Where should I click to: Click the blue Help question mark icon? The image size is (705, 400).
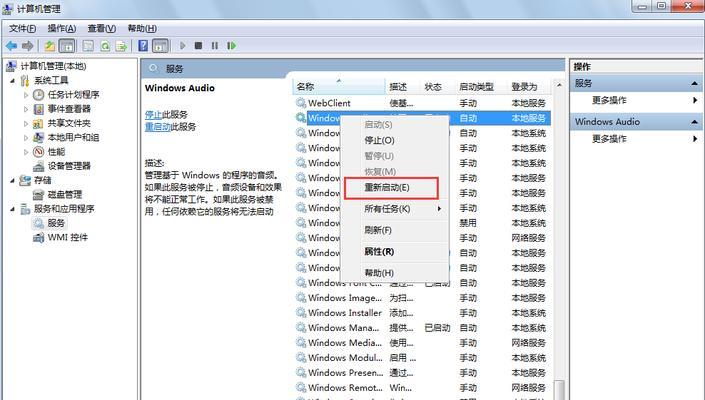(143, 45)
